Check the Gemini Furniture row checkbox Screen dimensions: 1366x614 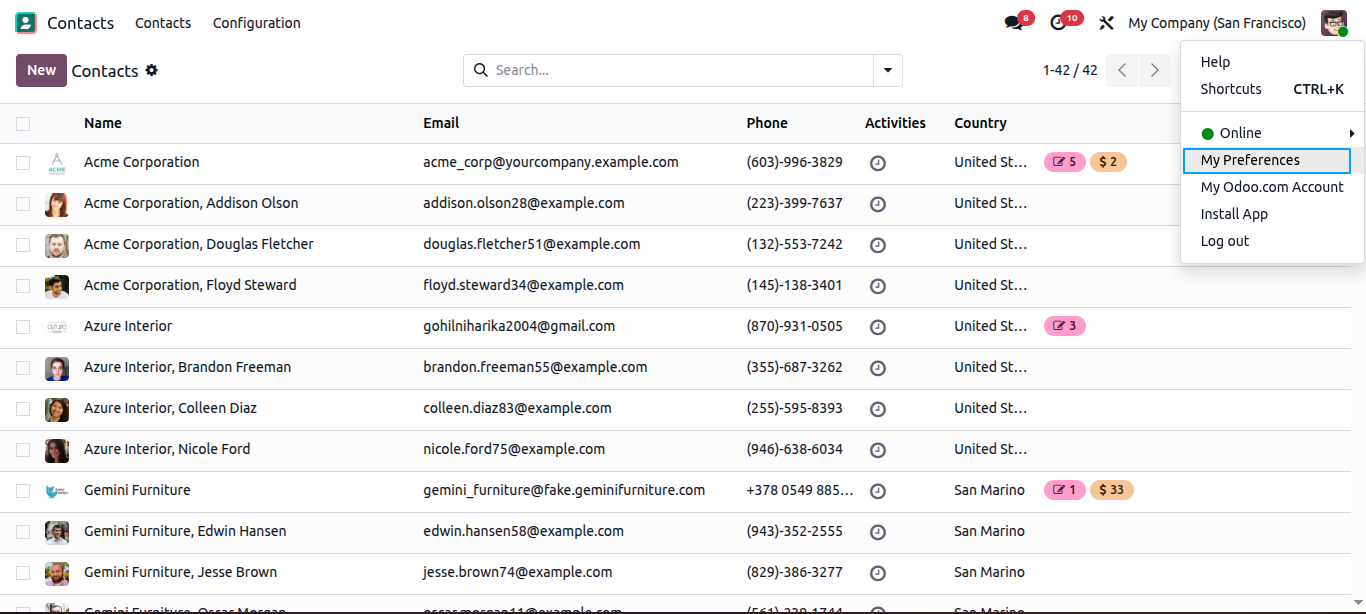pos(23,491)
